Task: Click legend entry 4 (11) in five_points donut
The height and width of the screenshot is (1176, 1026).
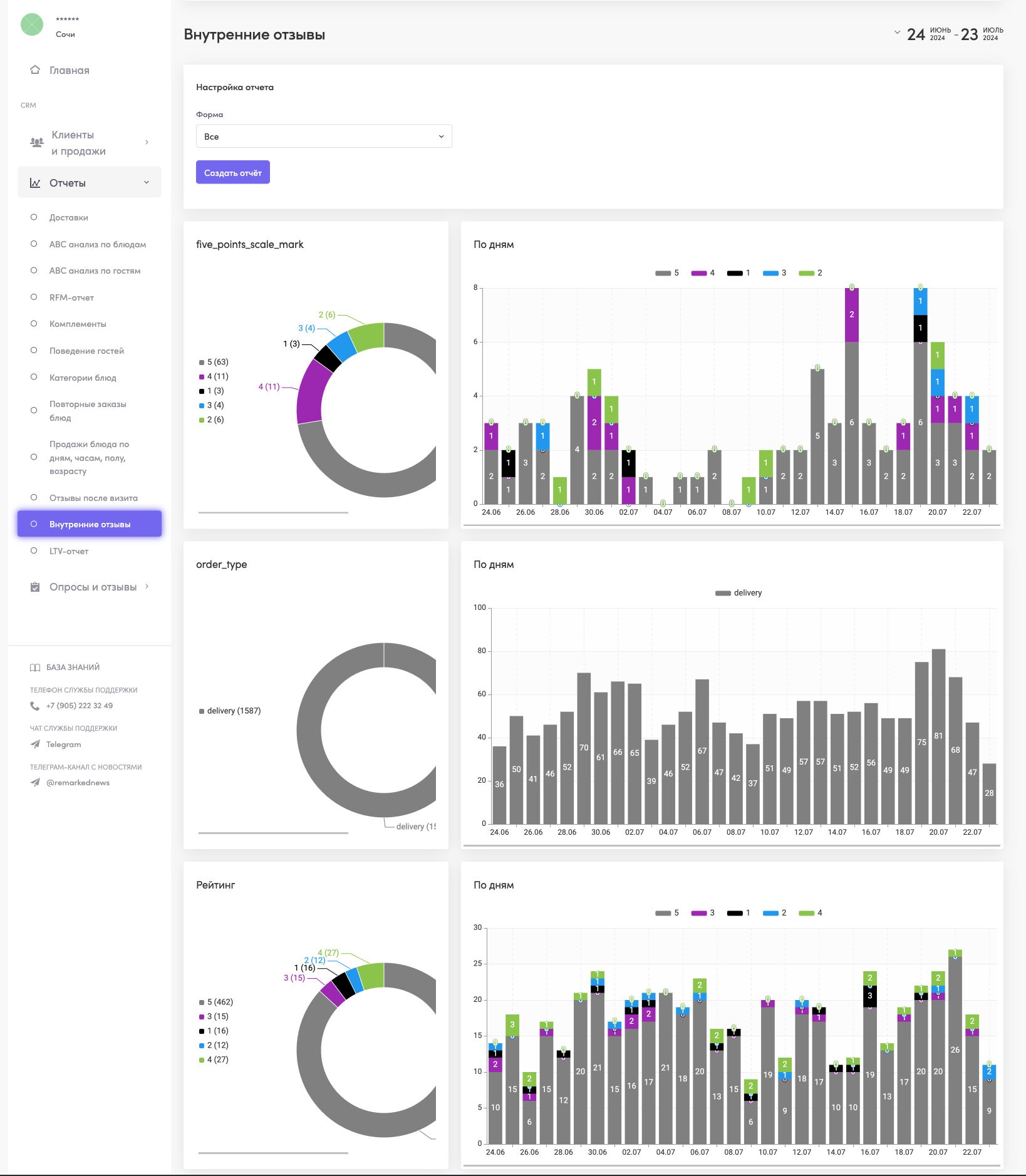Action: click(x=214, y=376)
